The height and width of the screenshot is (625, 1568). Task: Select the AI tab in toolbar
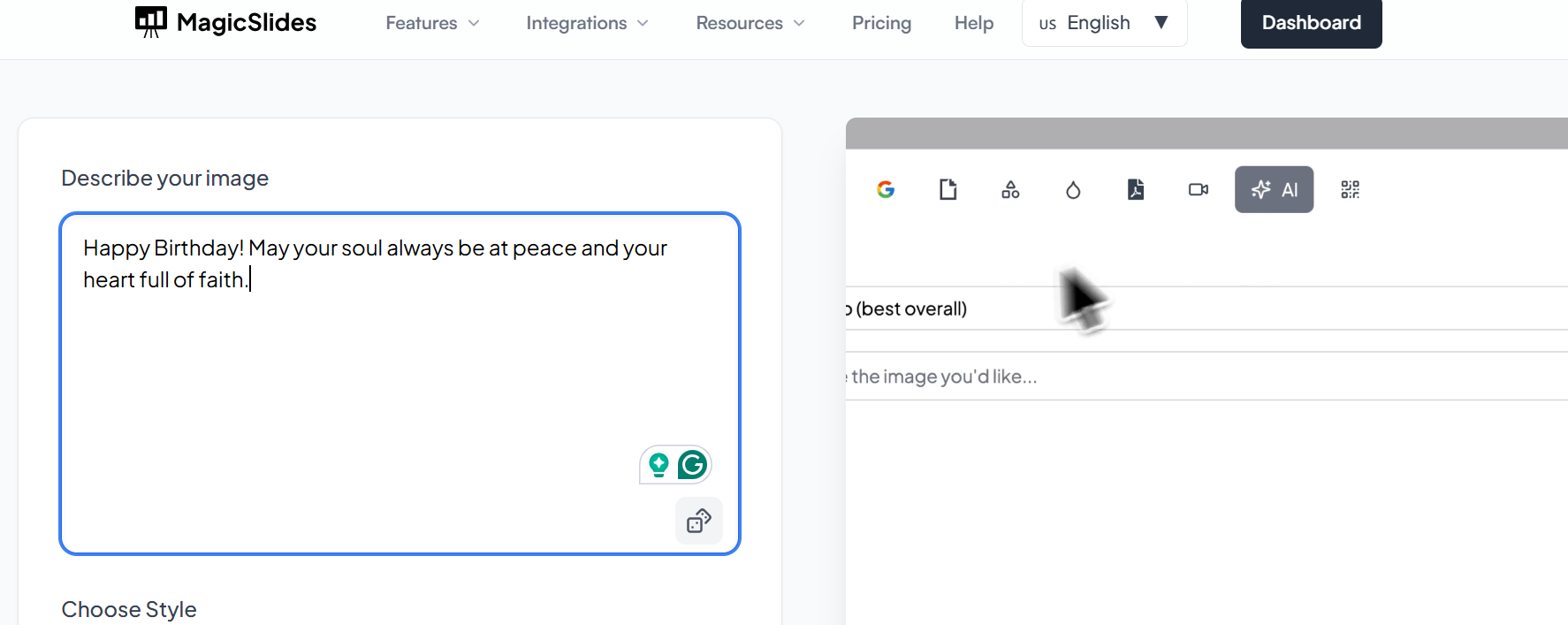pos(1274,189)
